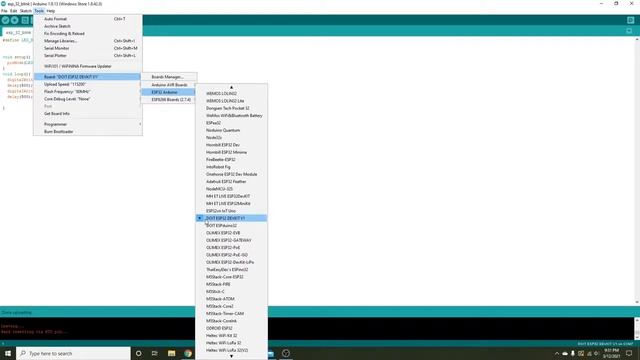Image resolution: width=640 pixels, height=360 pixels.
Task: Expand ESP32 Arduino submenu
Action: [169, 92]
